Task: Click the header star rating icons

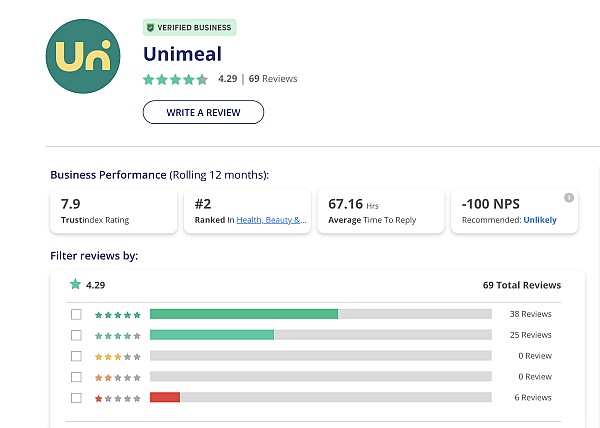Action: 175,79
